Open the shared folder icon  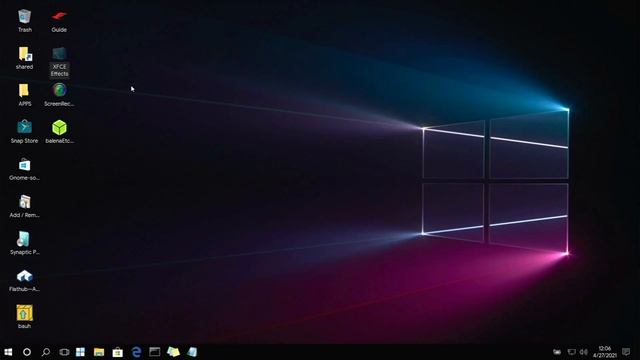tap(24, 54)
